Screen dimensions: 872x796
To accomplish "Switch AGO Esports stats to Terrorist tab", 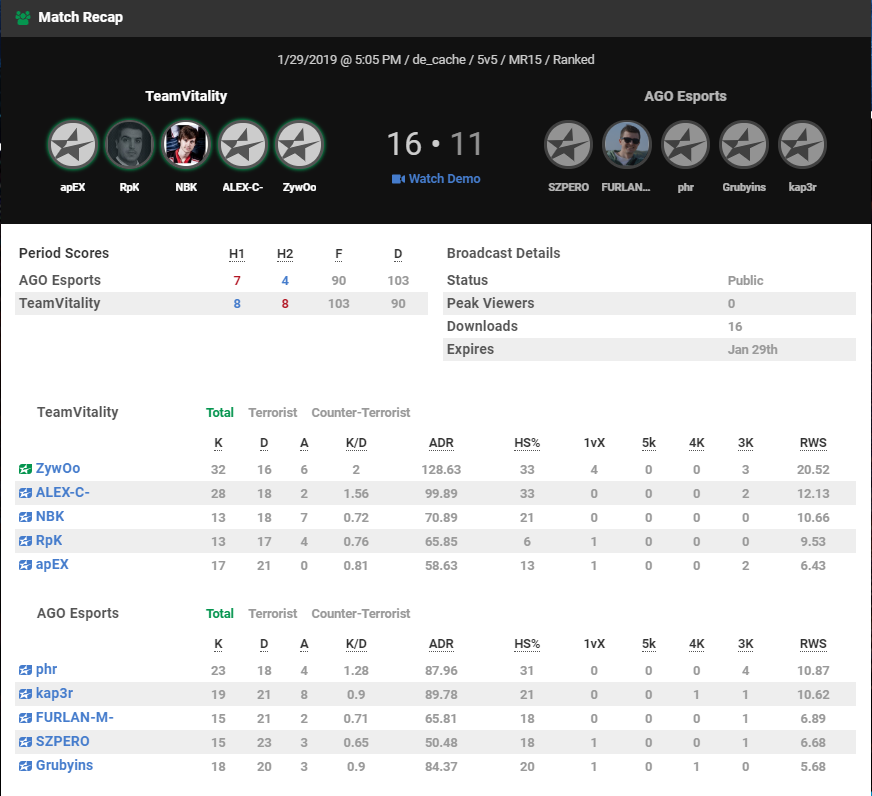I will [x=272, y=614].
